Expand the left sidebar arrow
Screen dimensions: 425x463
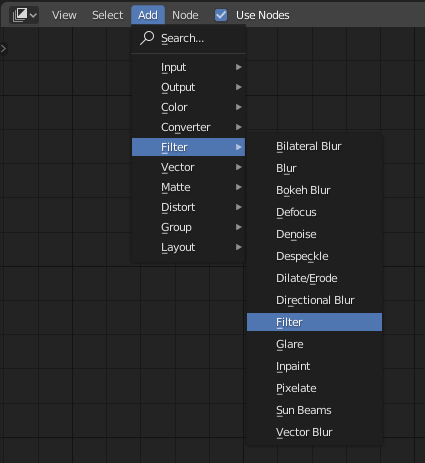coord(3,49)
